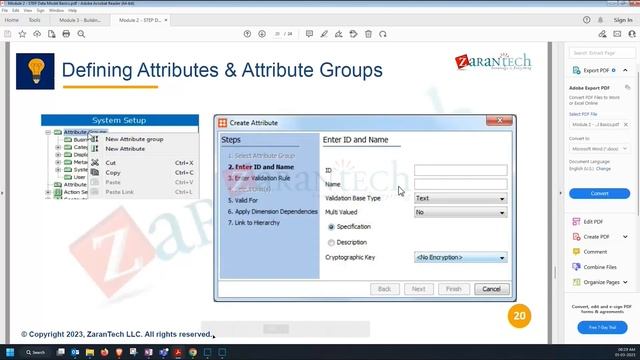The width and height of the screenshot is (640, 360).
Task: Open the notifications bell icon
Action: [600, 20]
